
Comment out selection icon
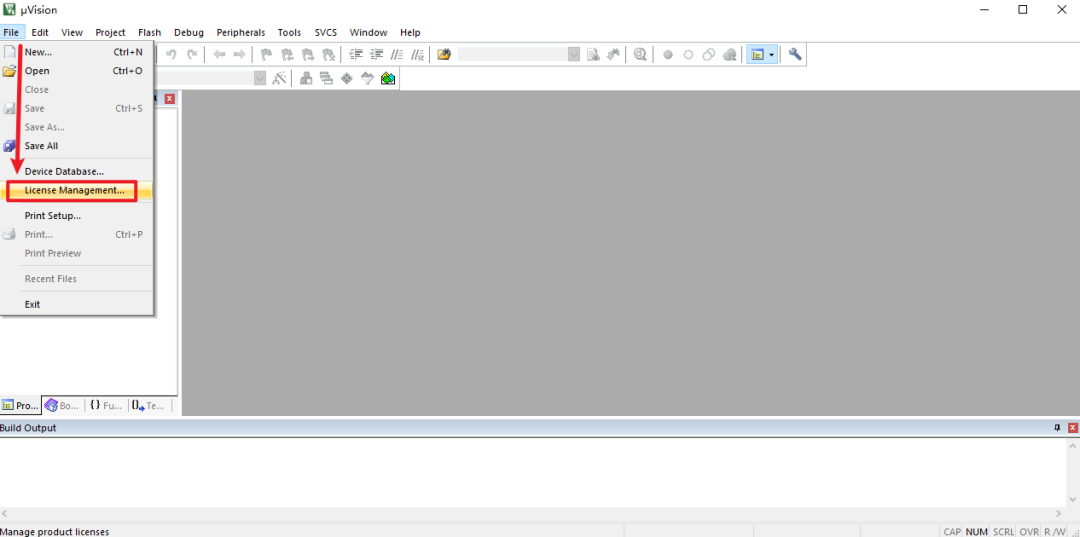tap(397, 54)
